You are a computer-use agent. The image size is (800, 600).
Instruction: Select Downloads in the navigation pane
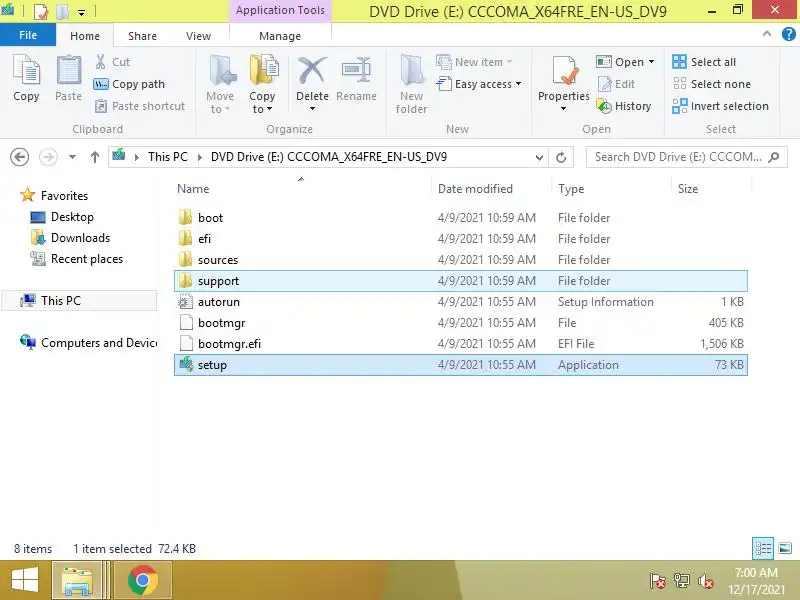click(81, 238)
